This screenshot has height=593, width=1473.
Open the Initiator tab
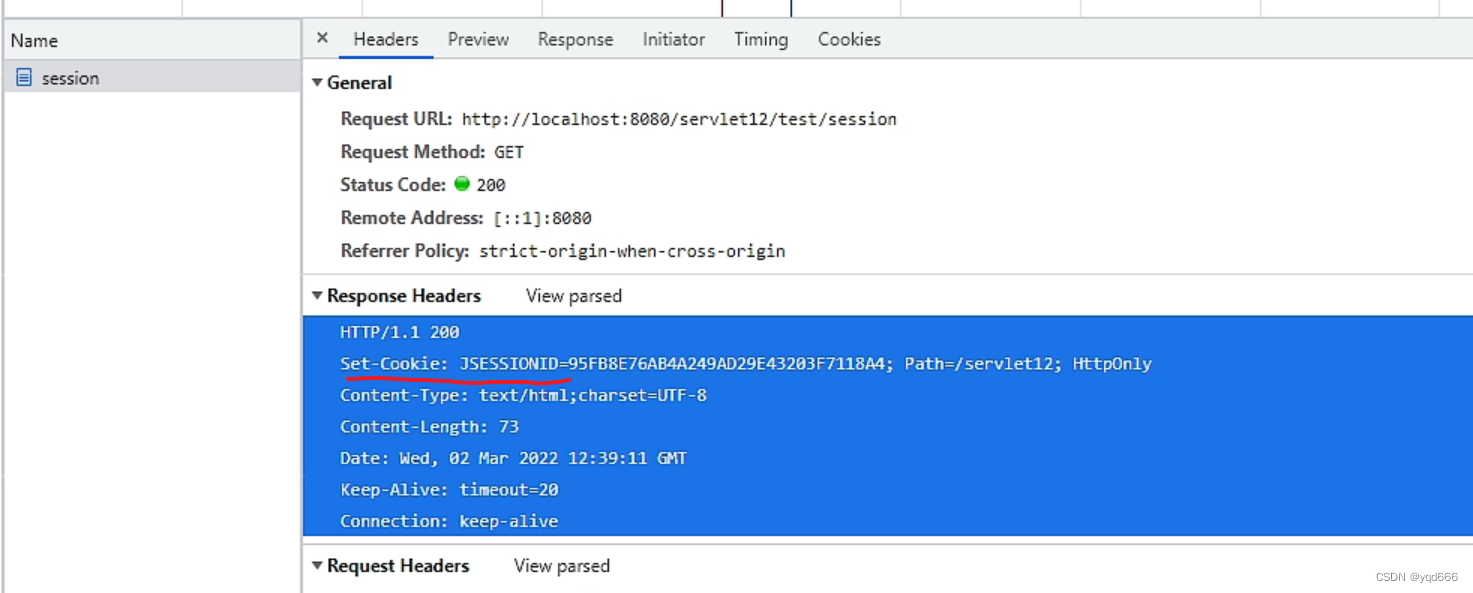point(673,39)
